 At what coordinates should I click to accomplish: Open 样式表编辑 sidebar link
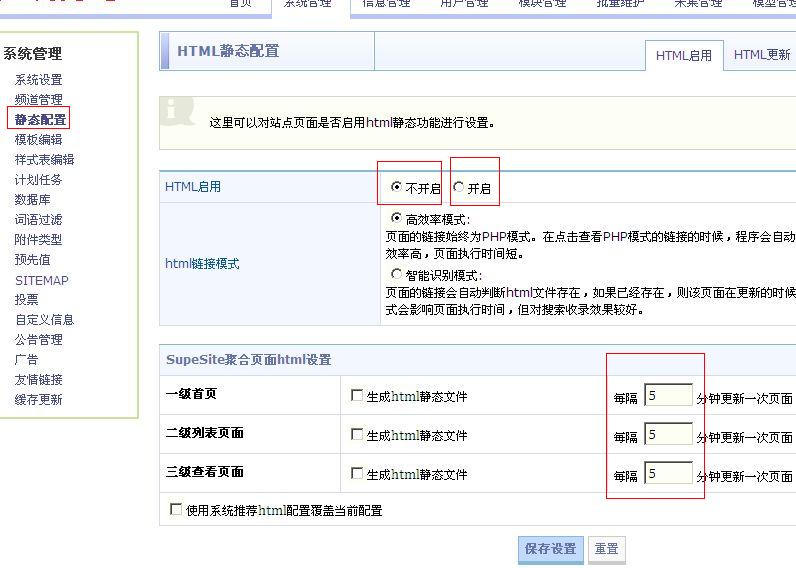[x=45, y=159]
